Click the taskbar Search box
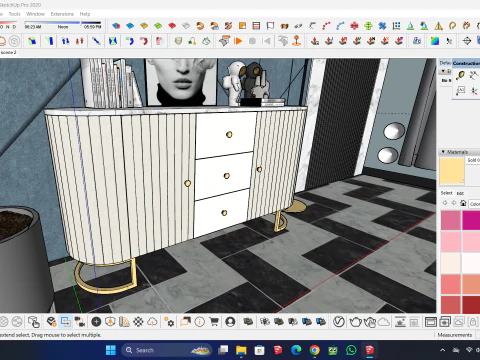 167,350
